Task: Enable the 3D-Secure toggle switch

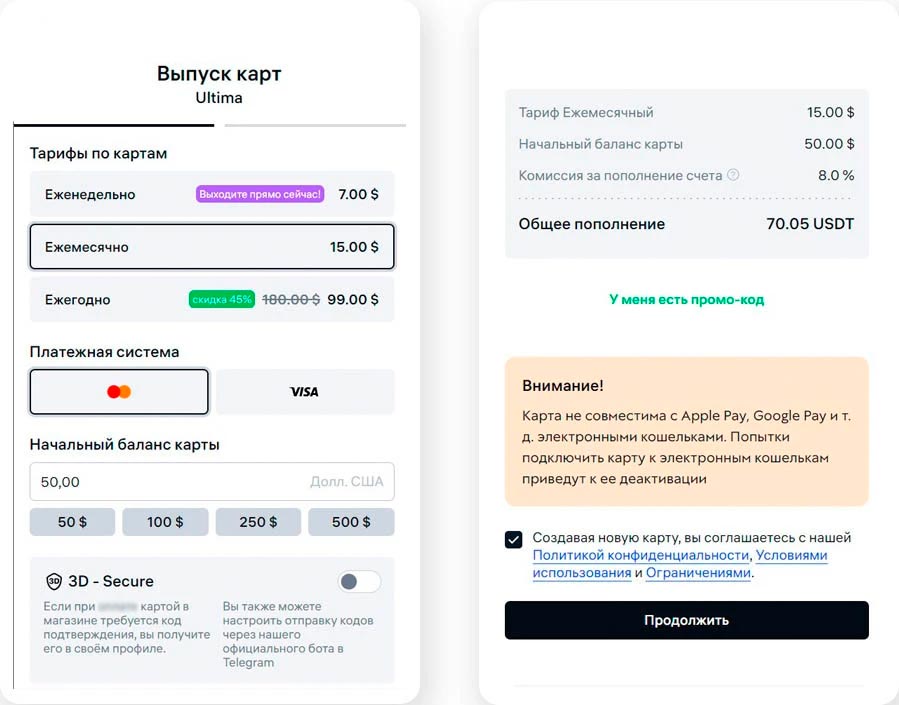Action: (359, 581)
